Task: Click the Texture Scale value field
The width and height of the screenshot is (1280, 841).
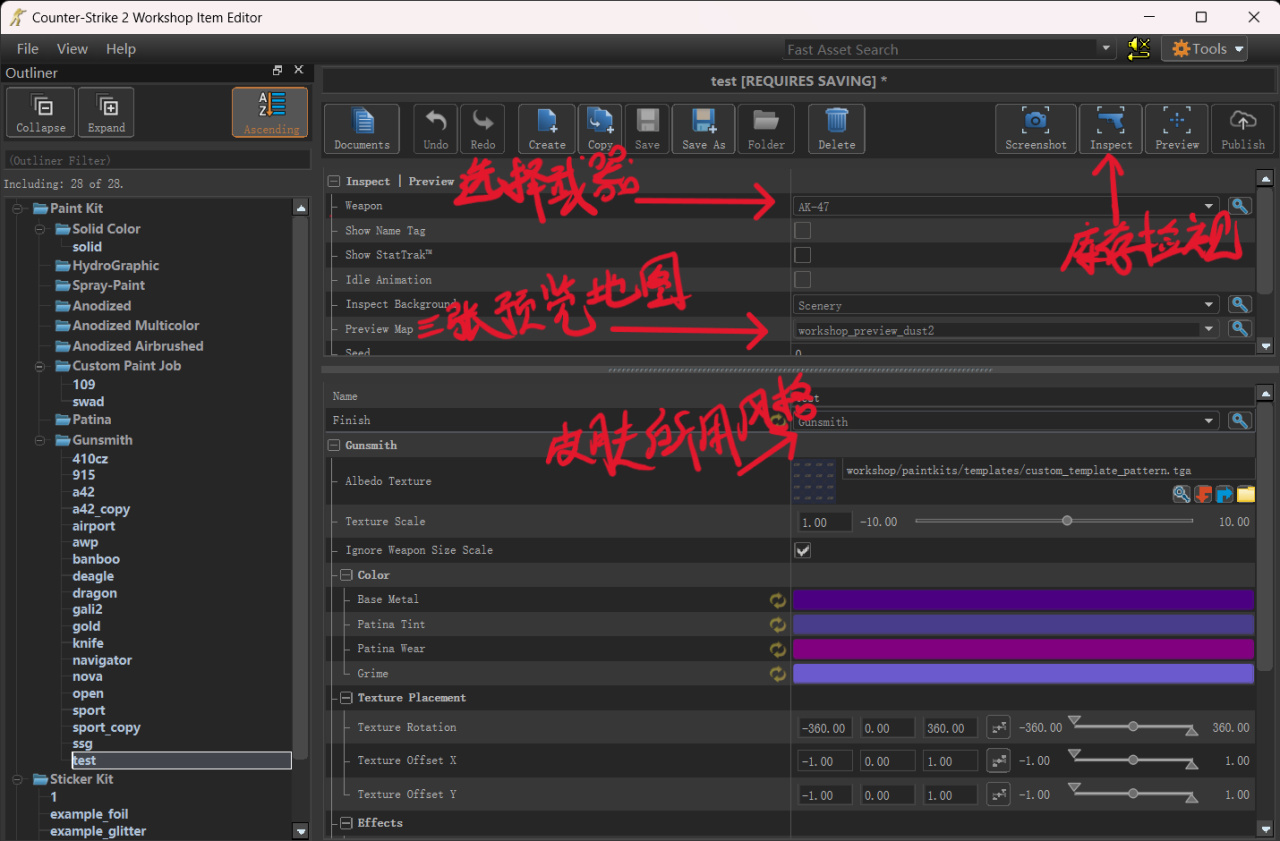Action: pos(825,522)
